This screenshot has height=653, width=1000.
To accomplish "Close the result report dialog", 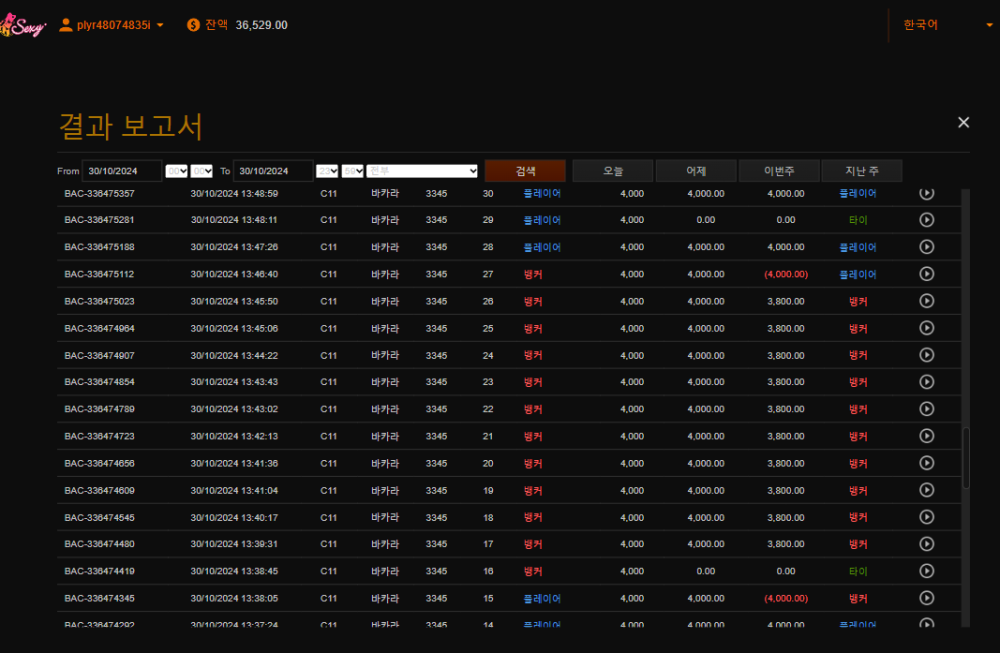I will point(963,122).
